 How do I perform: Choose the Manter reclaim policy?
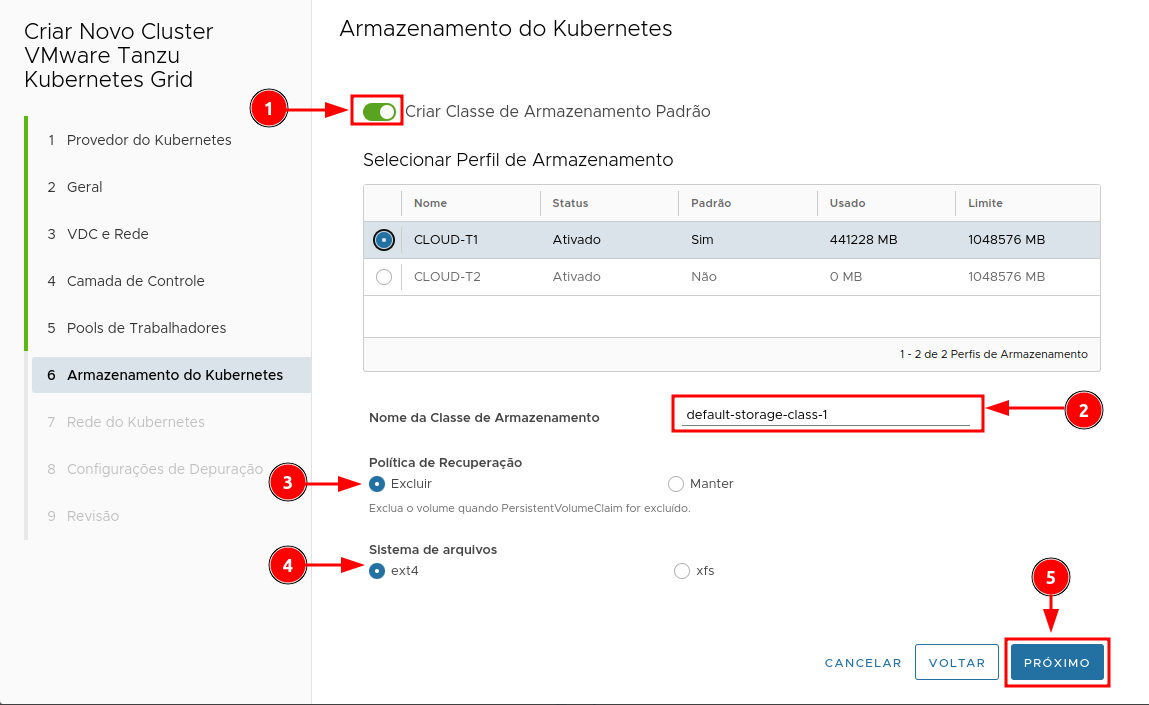pos(676,484)
